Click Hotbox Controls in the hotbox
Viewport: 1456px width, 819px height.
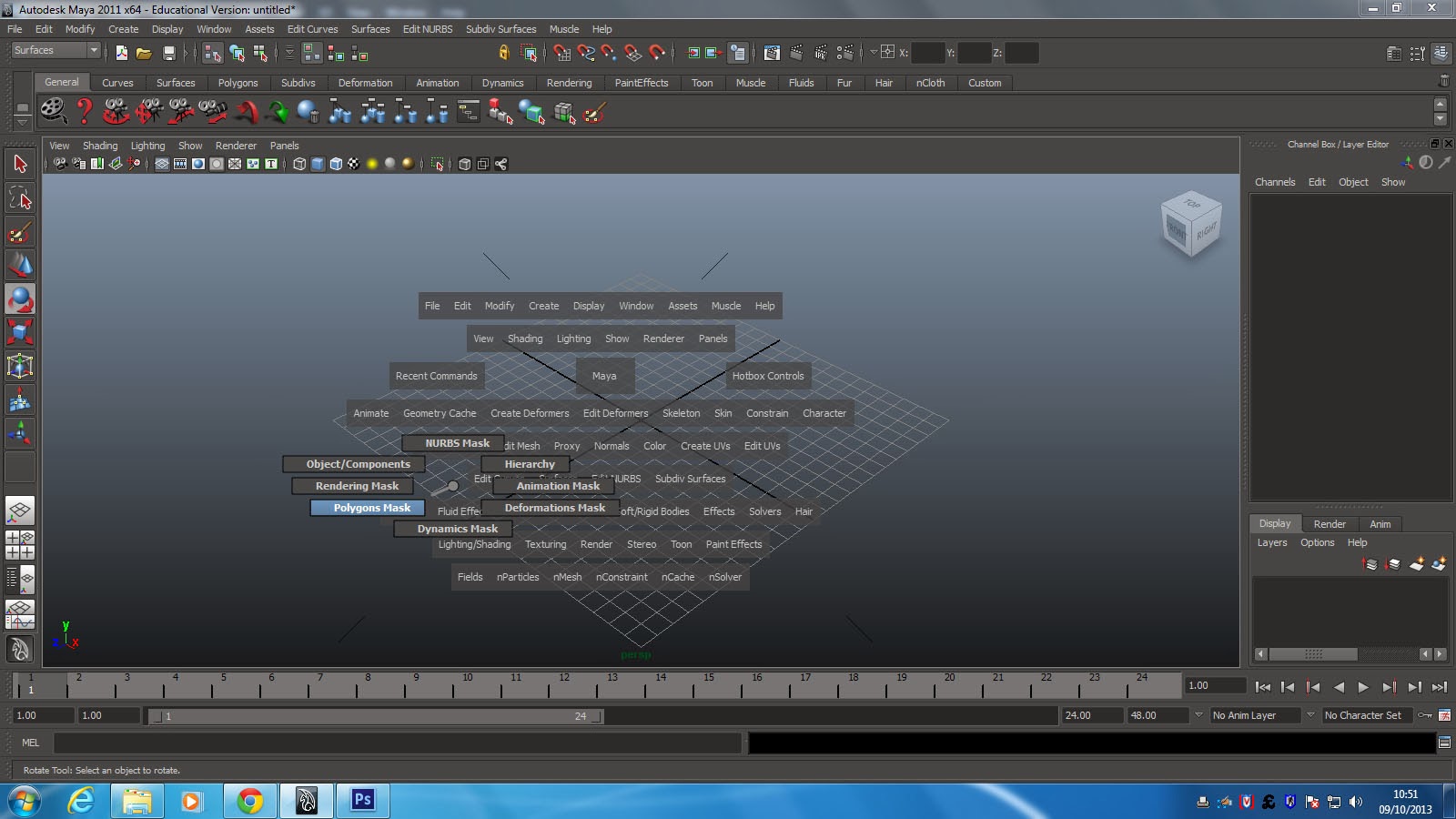pos(767,375)
